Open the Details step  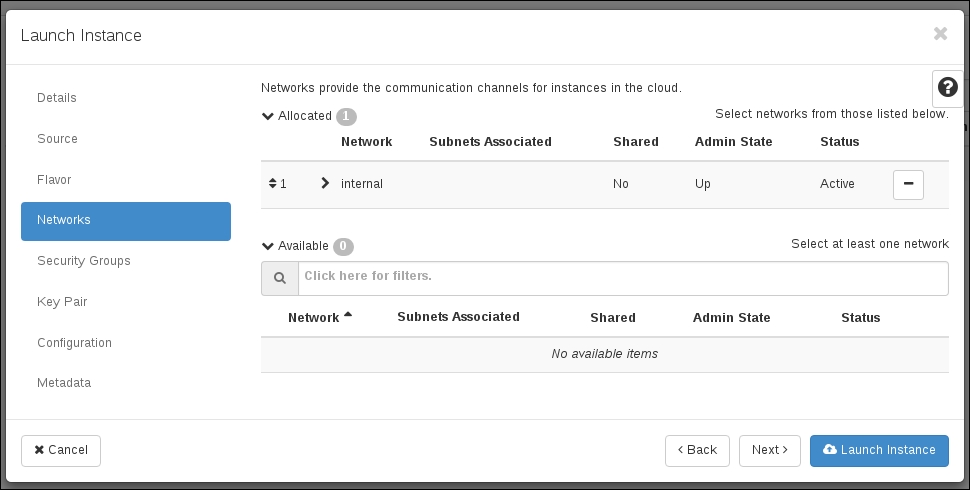click(57, 98)
